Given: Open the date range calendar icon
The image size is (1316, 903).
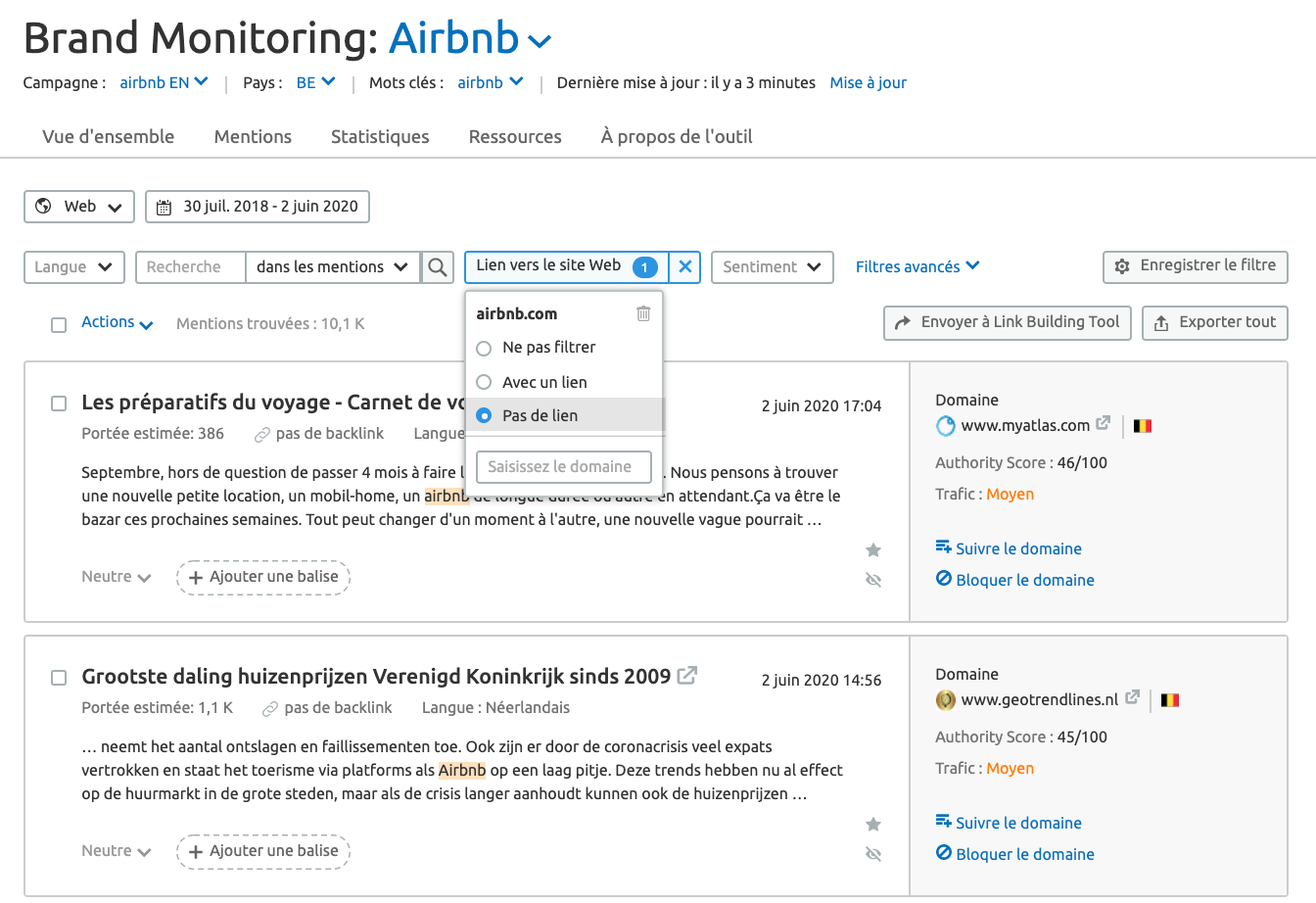Looking at the screenshot, I should pyautogui.click(x=163, y=207).
